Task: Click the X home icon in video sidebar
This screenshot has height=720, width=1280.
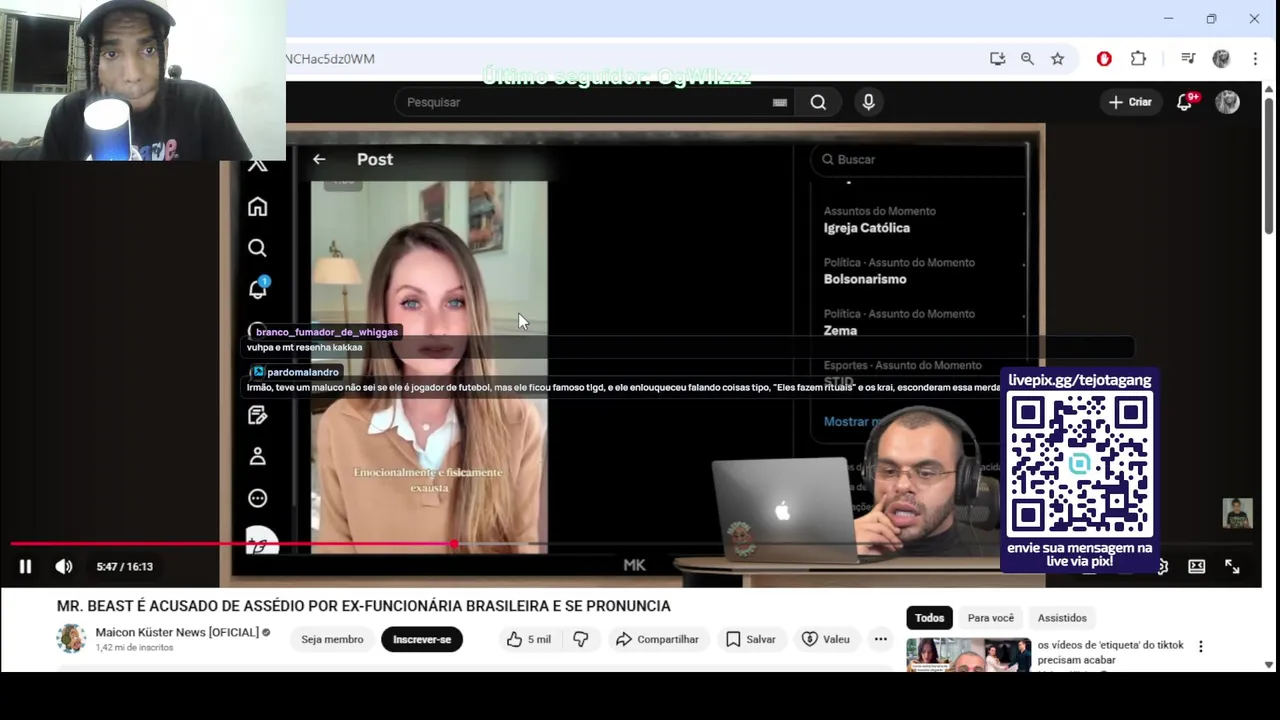Action: pyautogui.click(x=258, y=206)
